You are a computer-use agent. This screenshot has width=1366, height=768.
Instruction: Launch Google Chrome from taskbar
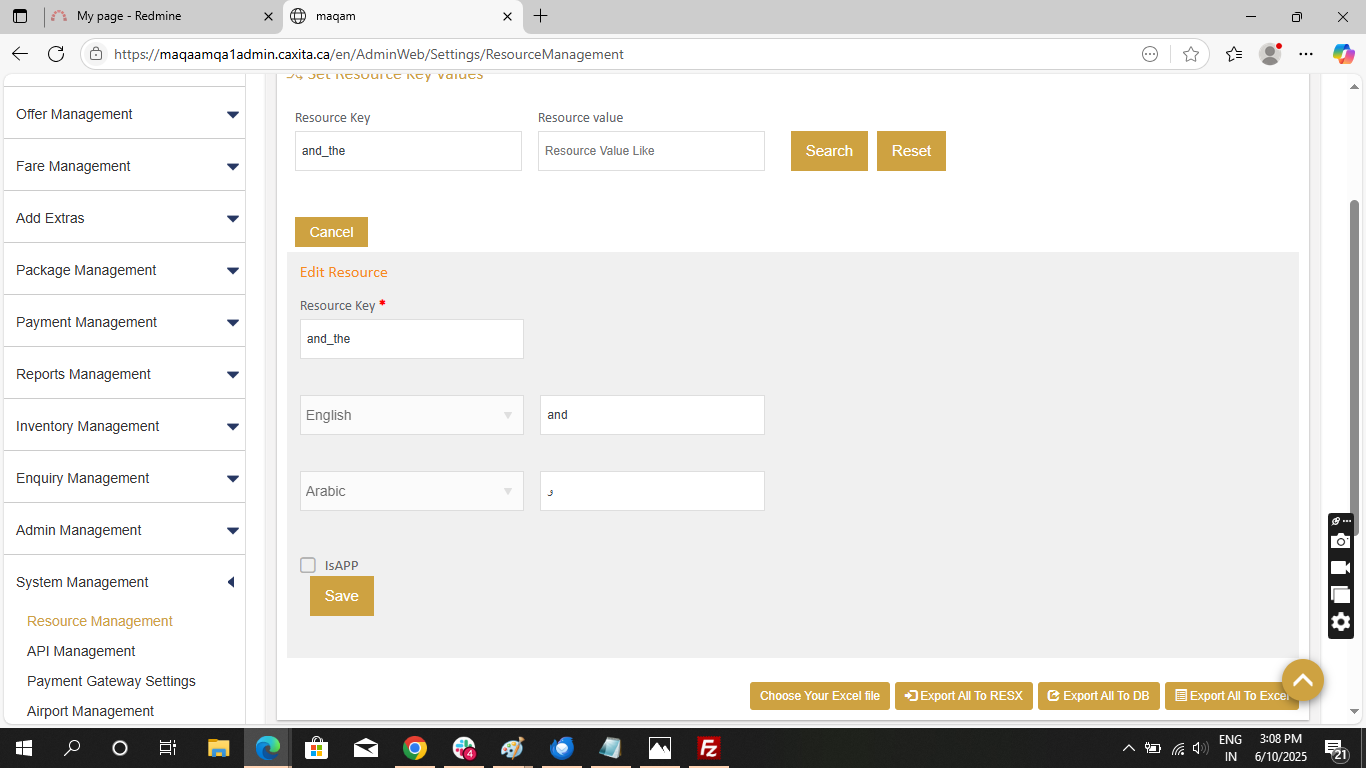tap(415, 748)
